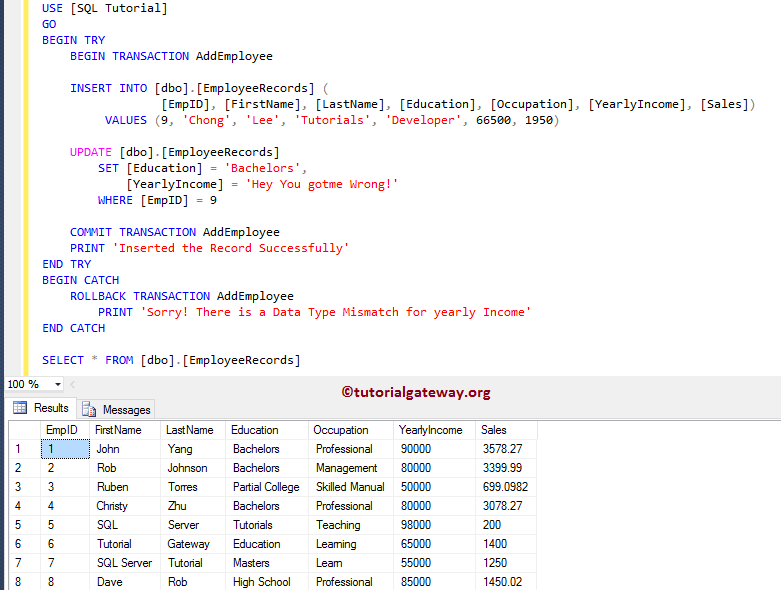781x590 pixels.
Task: Select the grid's top-left select-all corner cell
Action: tap(24, 430)
